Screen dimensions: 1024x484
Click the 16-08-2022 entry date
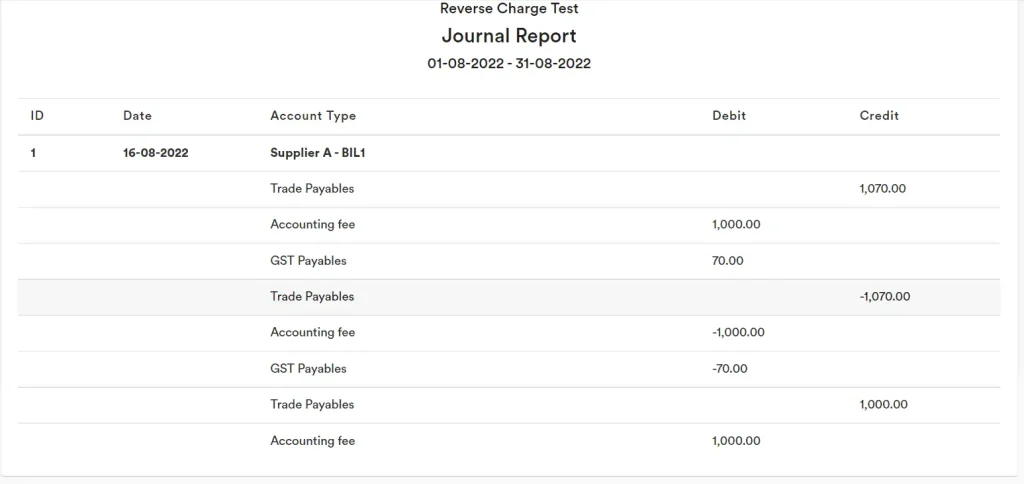[156, 153]
